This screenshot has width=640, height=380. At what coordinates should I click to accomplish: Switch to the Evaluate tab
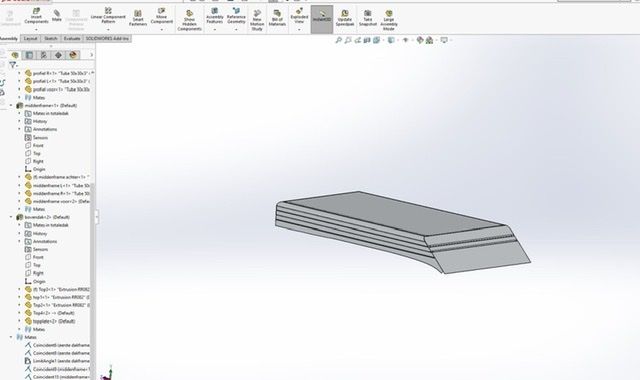72,38
